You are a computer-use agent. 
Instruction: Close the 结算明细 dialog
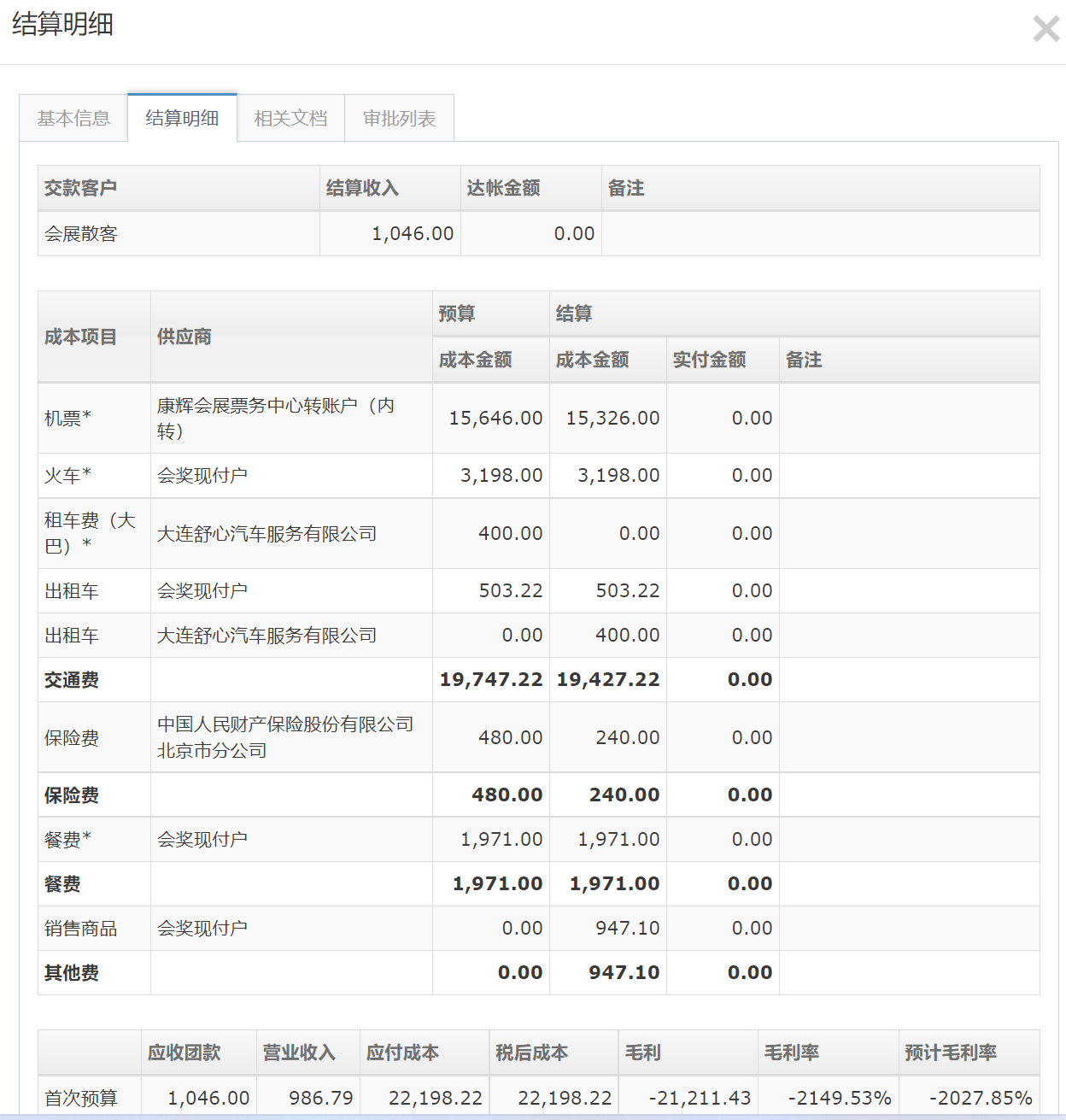coord(1045,29)
